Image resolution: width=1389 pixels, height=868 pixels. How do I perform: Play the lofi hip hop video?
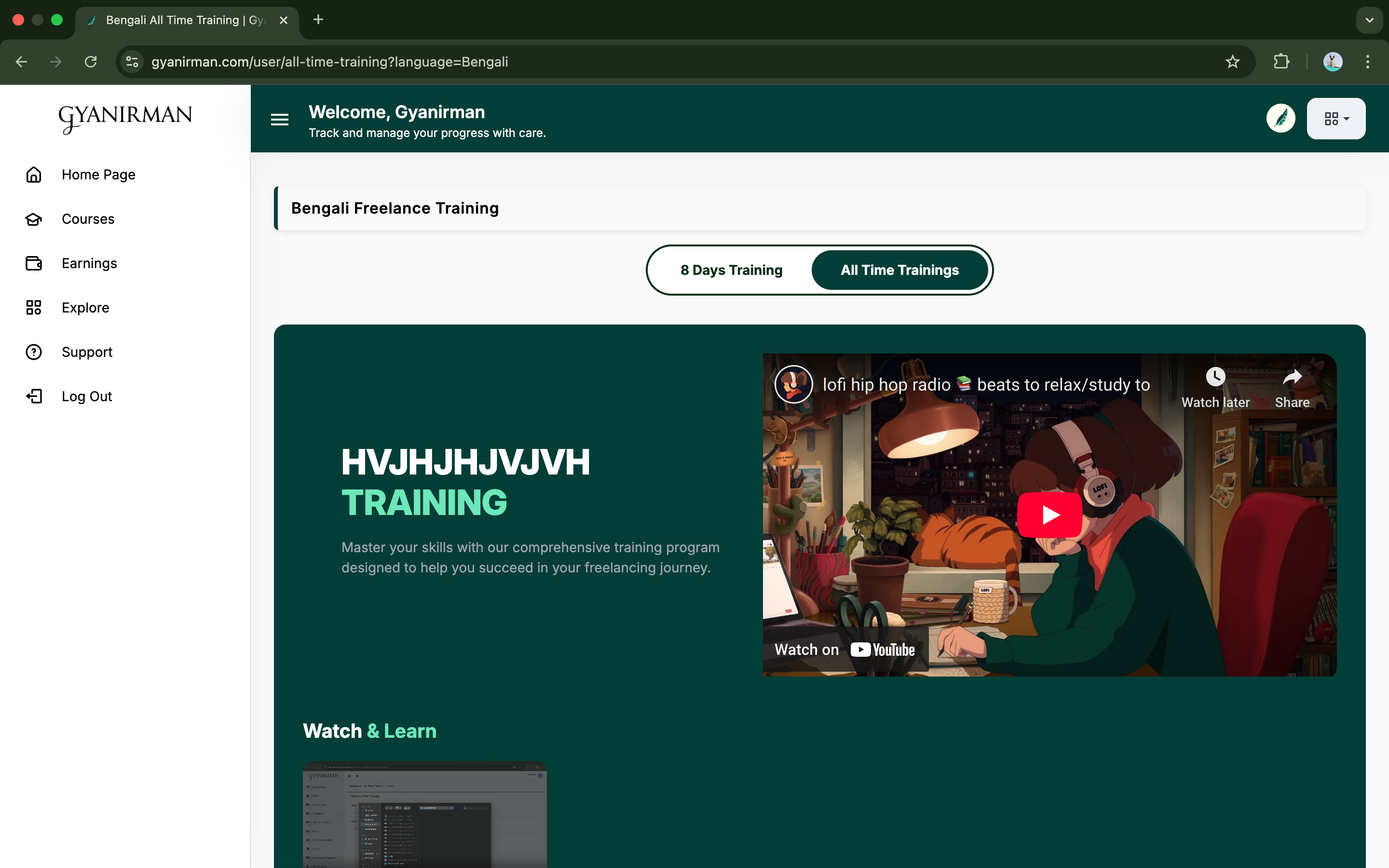click(x=1050, y=515)
